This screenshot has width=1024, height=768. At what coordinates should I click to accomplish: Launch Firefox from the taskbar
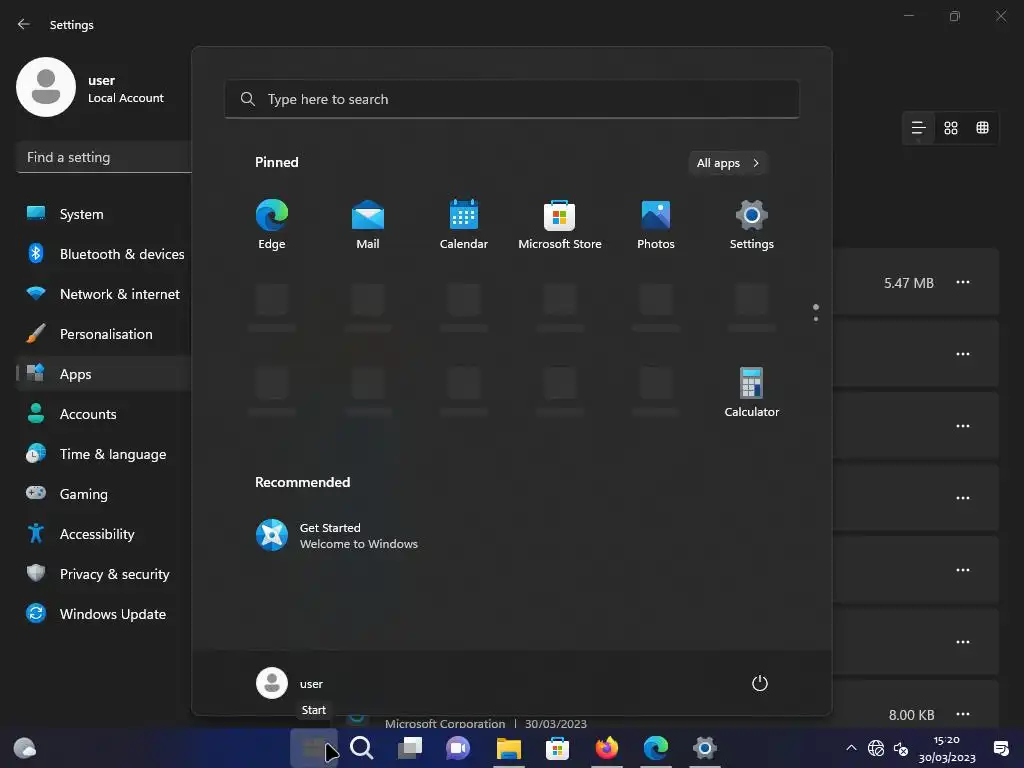[607, 748]
